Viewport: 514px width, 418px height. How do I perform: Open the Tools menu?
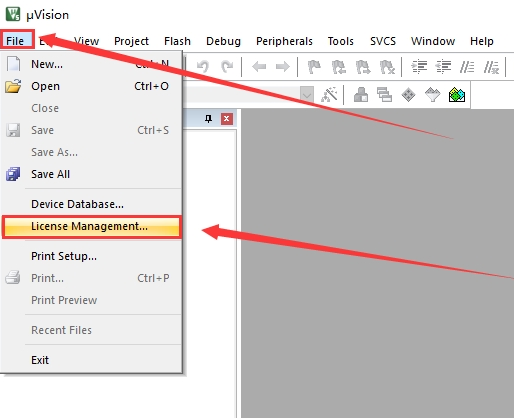pyautogui.click(x=341, y=41)
